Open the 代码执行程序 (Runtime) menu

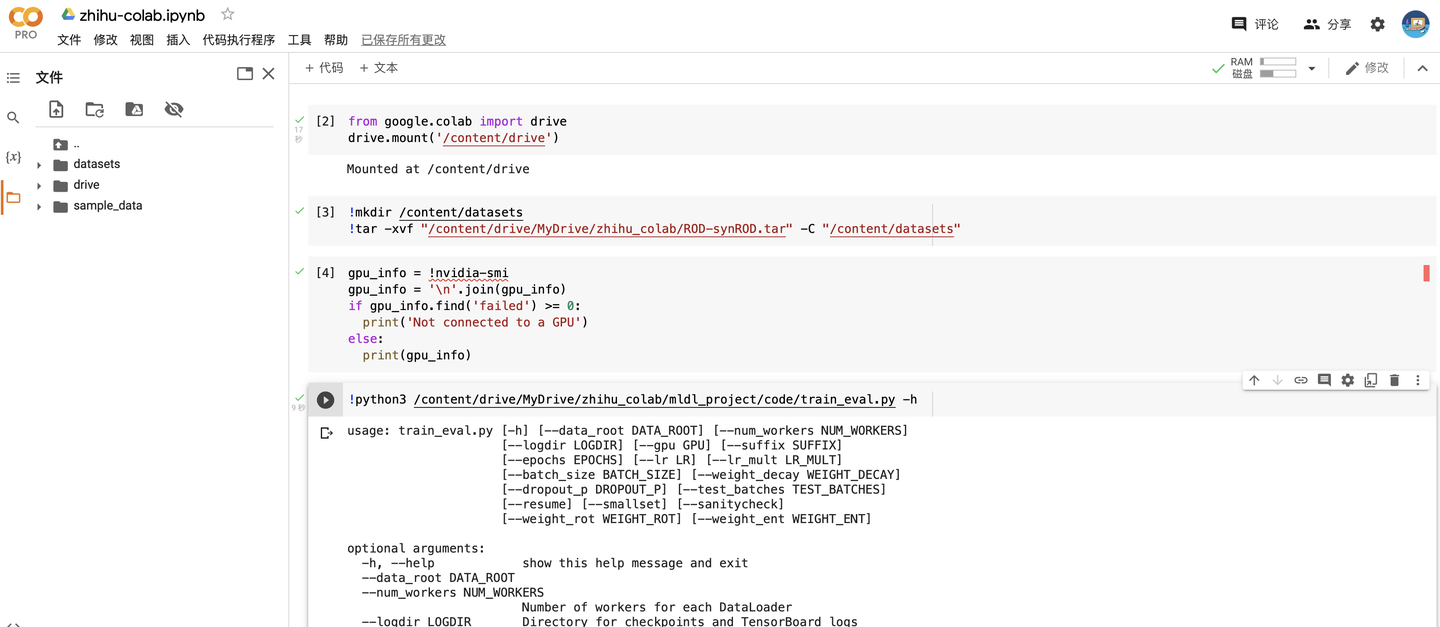point(238,40)
